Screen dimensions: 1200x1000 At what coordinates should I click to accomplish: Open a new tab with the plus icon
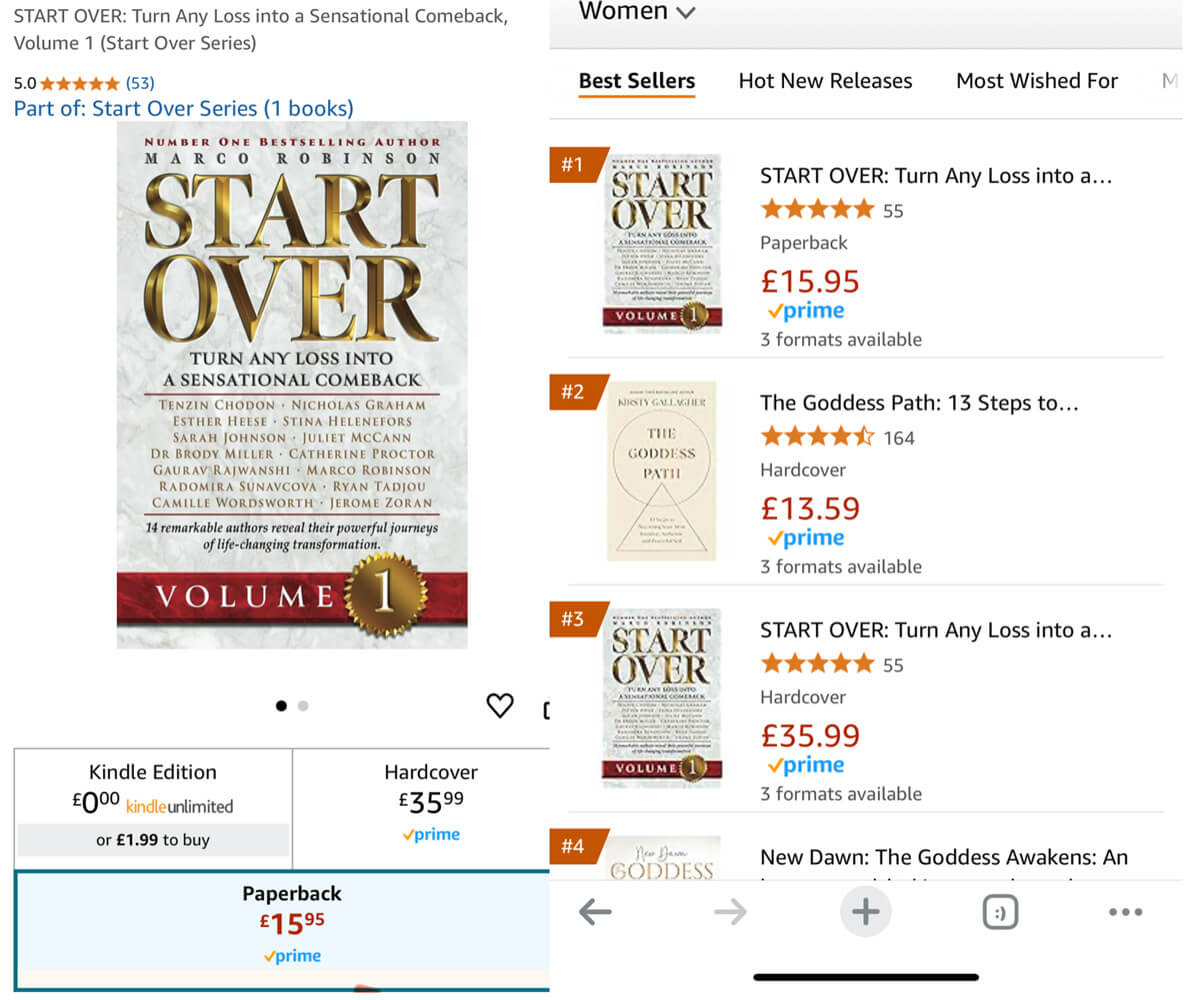tap(865, 911)
